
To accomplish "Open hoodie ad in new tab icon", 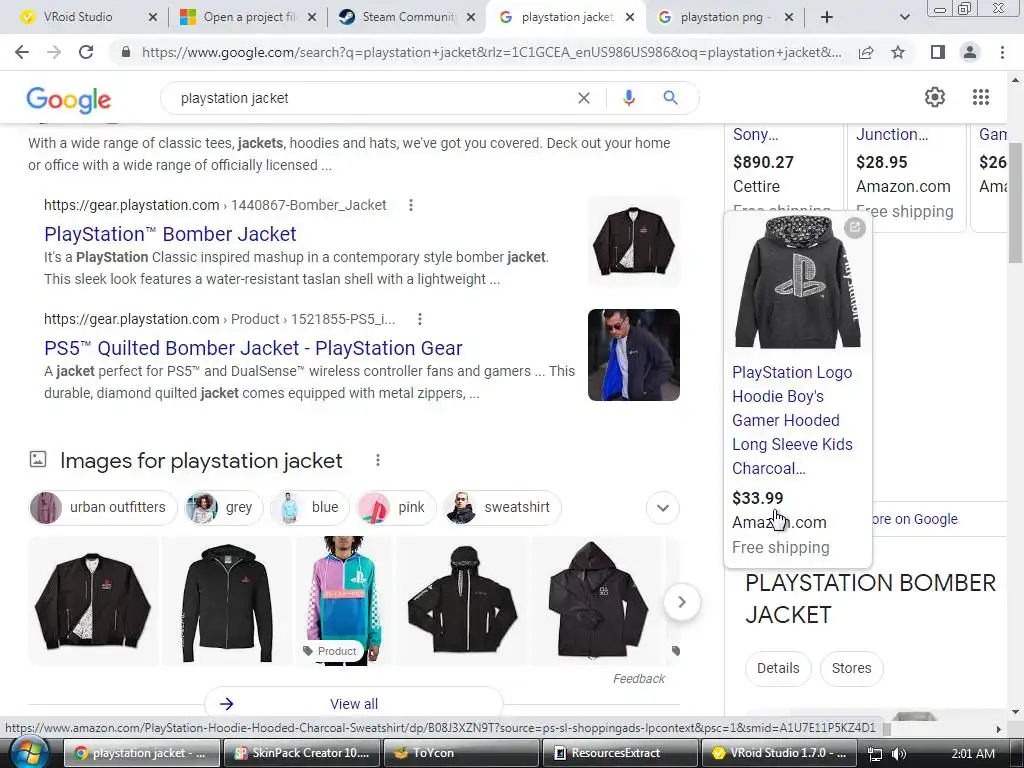I will pos(854,228).
